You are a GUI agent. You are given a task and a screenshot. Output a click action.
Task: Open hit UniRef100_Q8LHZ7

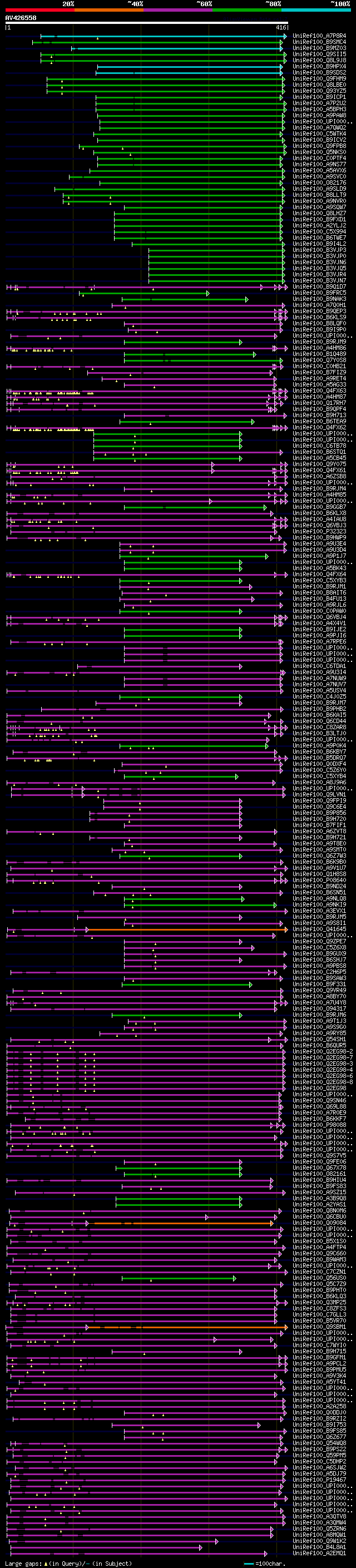[319, 213]
